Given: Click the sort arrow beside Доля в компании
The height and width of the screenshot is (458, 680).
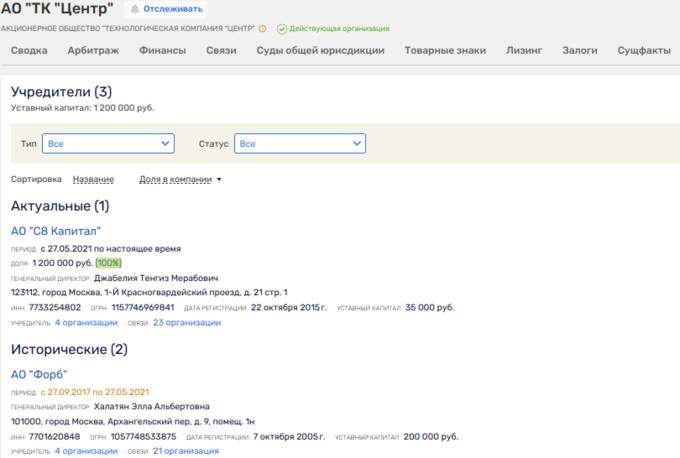Looking at the screenshot, I should [x=219, y=180].
